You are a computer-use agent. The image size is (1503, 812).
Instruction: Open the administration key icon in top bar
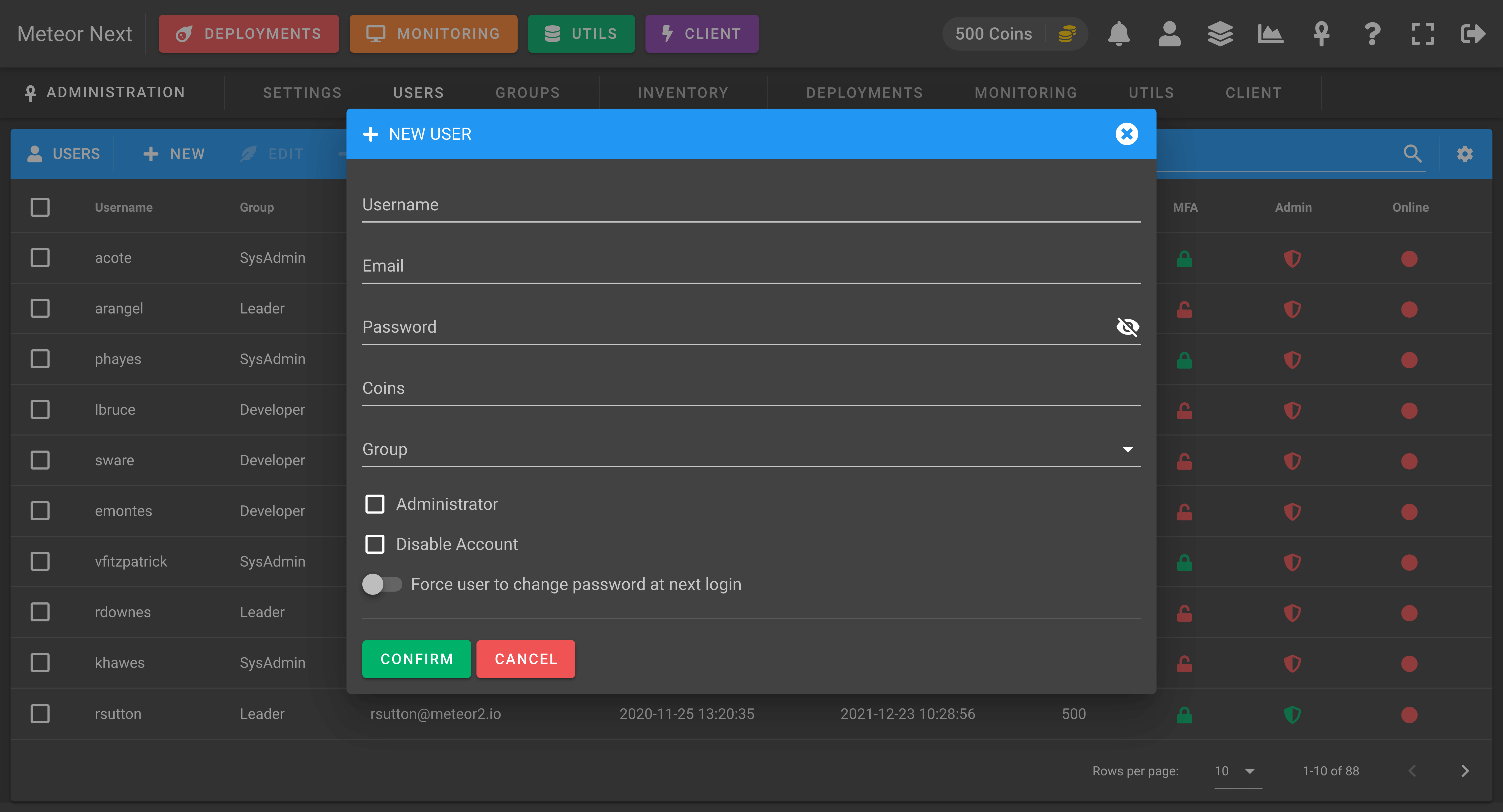(1321, 34)
